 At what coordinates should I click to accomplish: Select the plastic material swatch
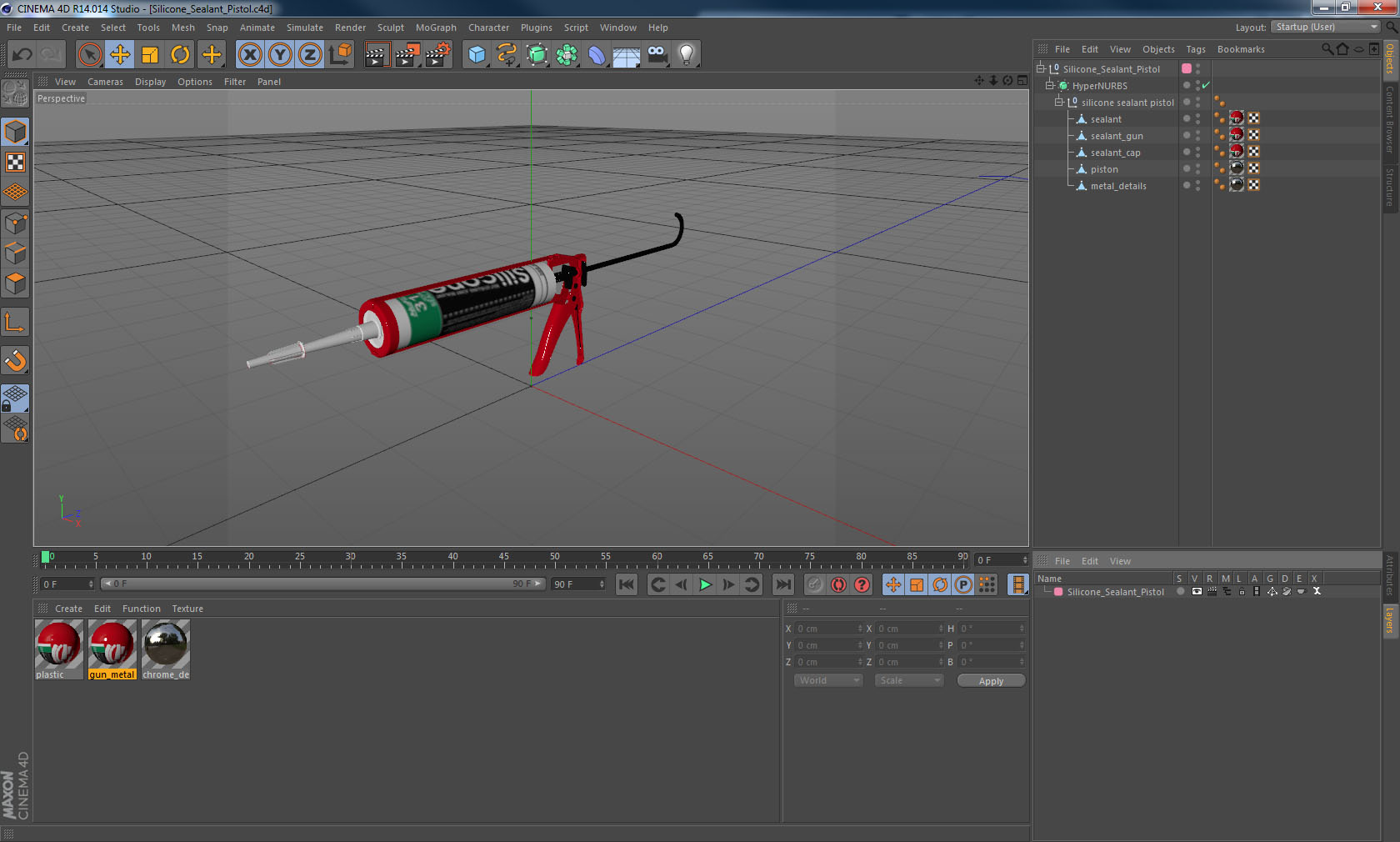(58, 649)
